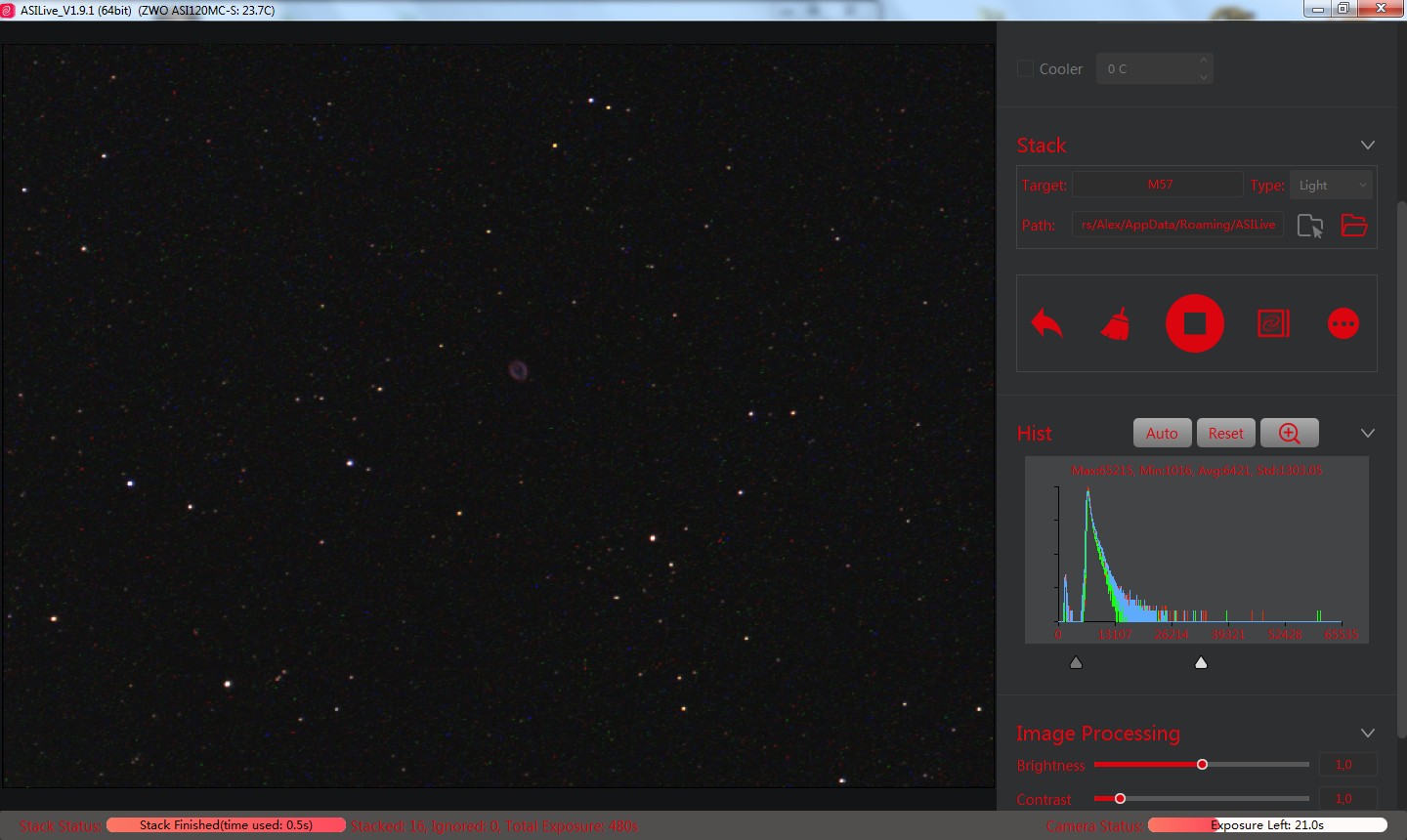Click the undo back arrow icon
This screenshot has height=840, width=1407.
coord(1046,323)
